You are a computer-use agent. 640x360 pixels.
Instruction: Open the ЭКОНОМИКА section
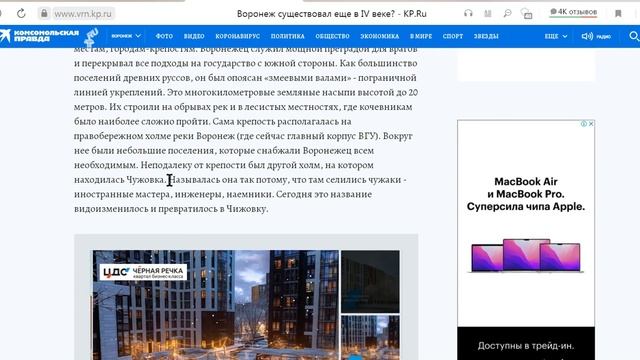pos(380,36)
